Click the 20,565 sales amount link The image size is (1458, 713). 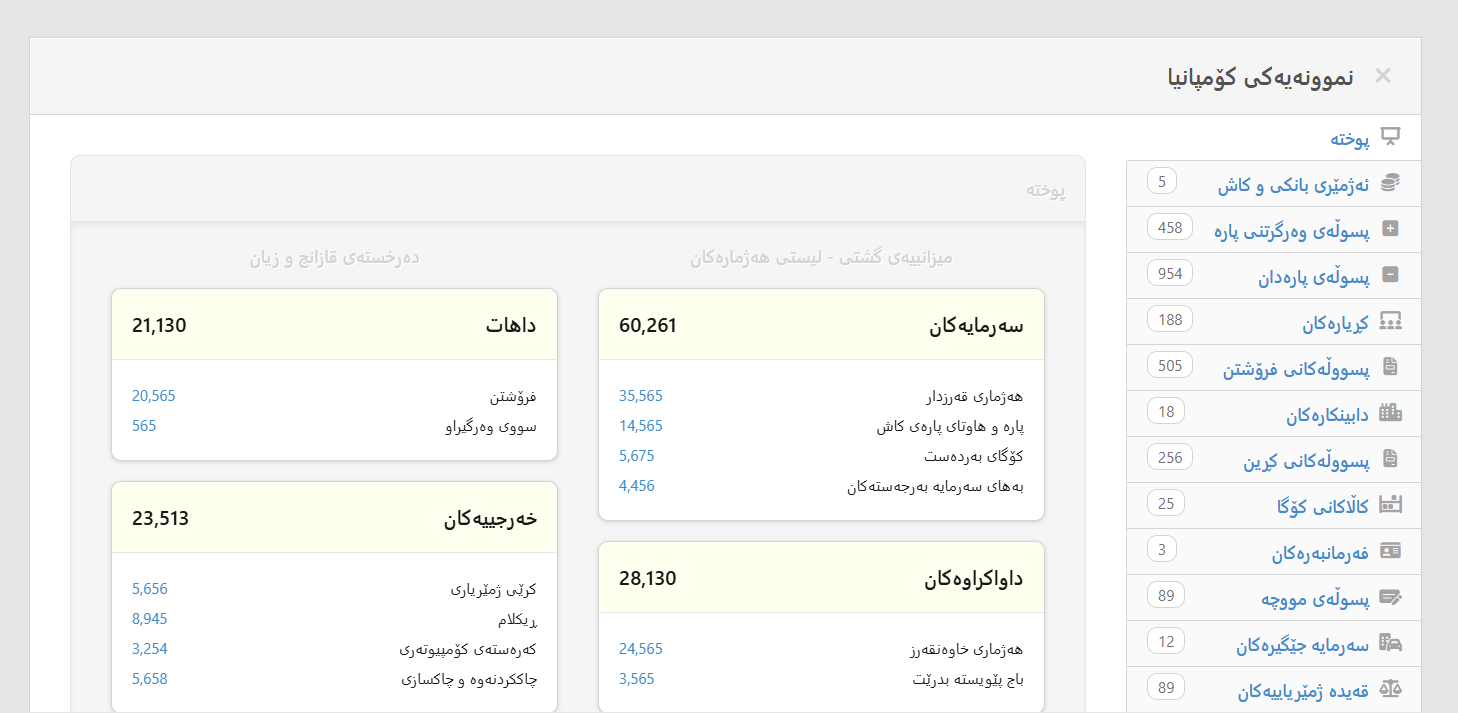tap(152, 395)
